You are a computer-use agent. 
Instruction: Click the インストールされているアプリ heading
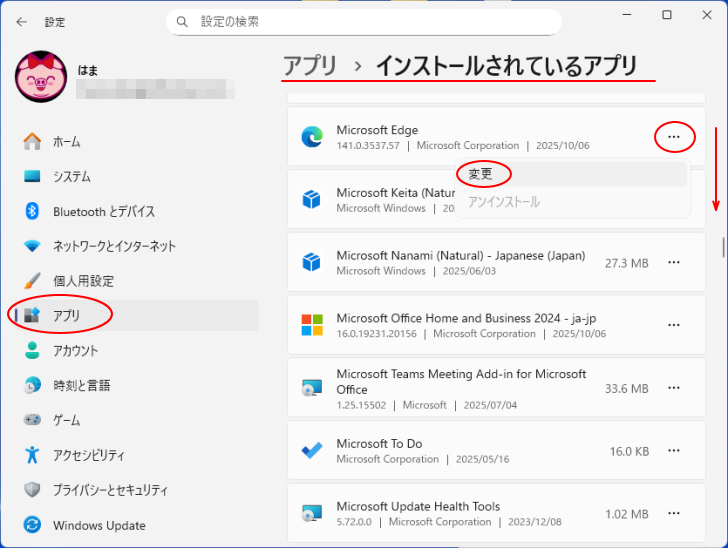507,65
